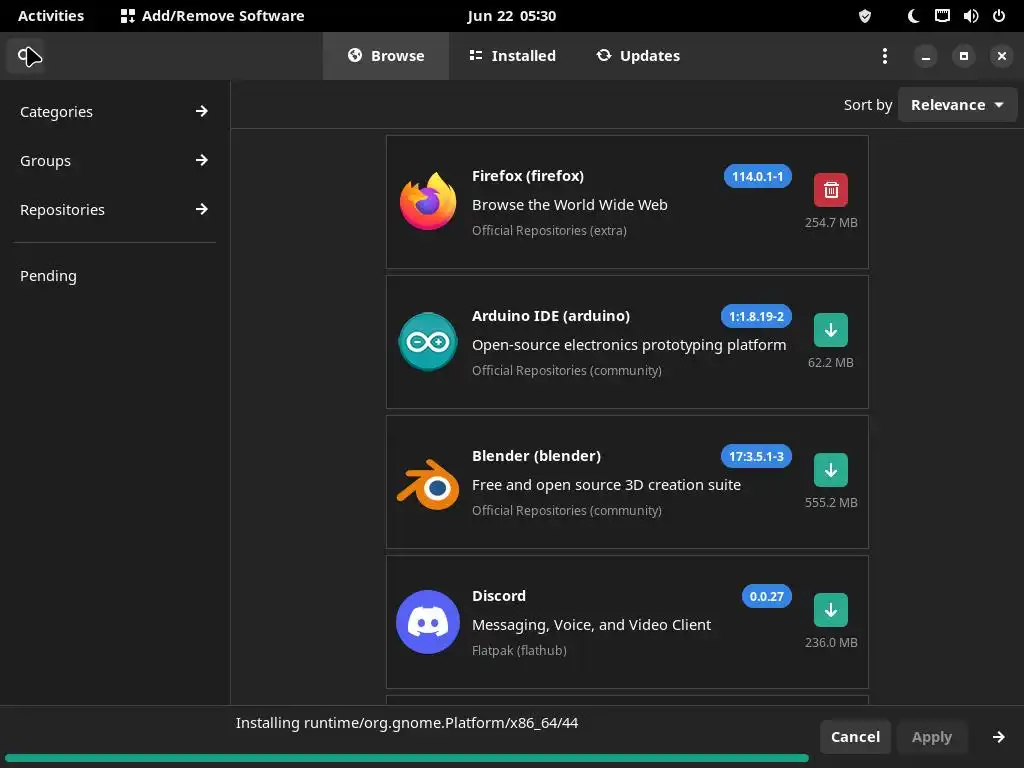
Task: Click 'Official Repositories (extra)' label
Action: click(549, 231)
